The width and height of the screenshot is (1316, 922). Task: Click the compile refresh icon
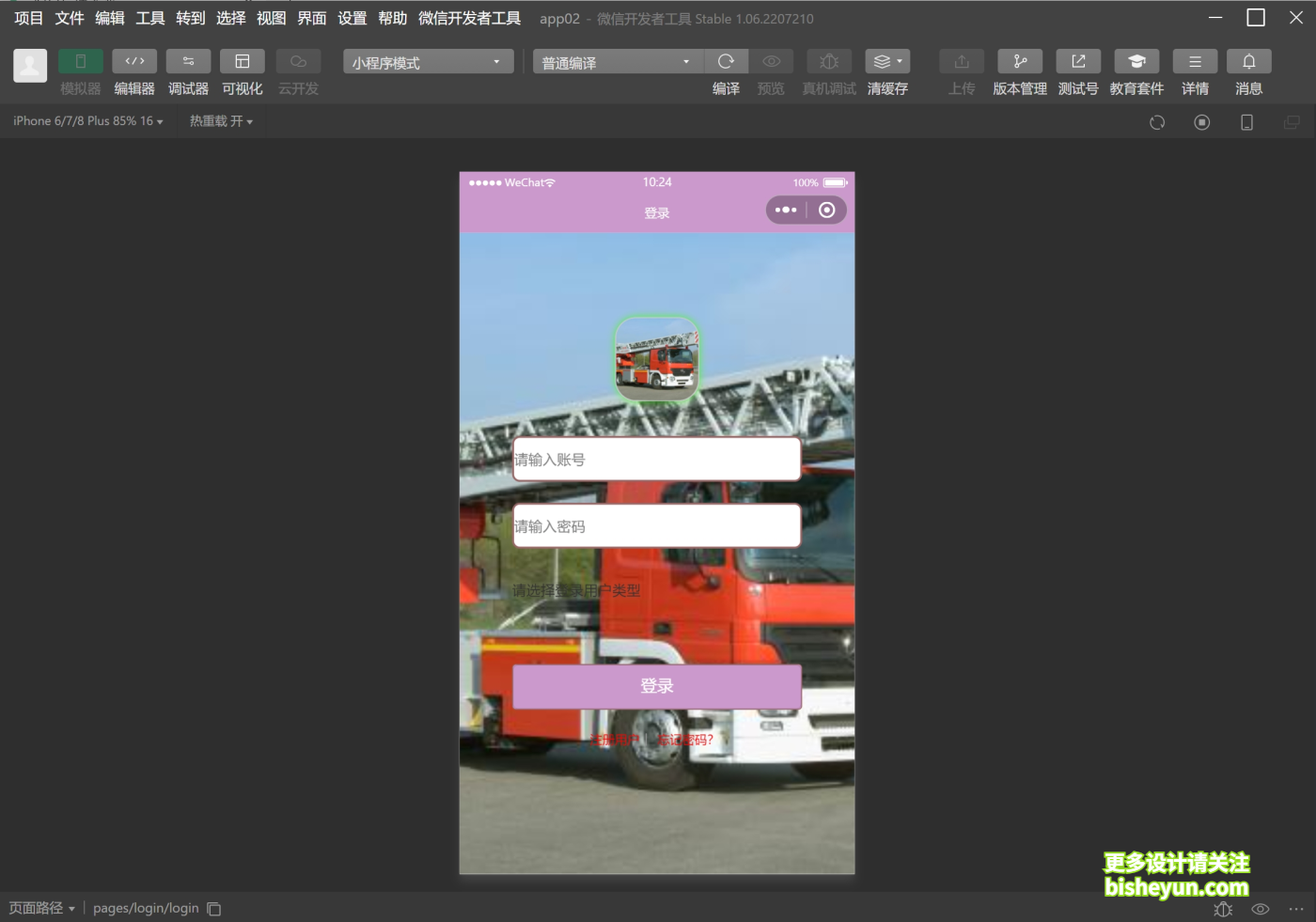tap(726, 61)
